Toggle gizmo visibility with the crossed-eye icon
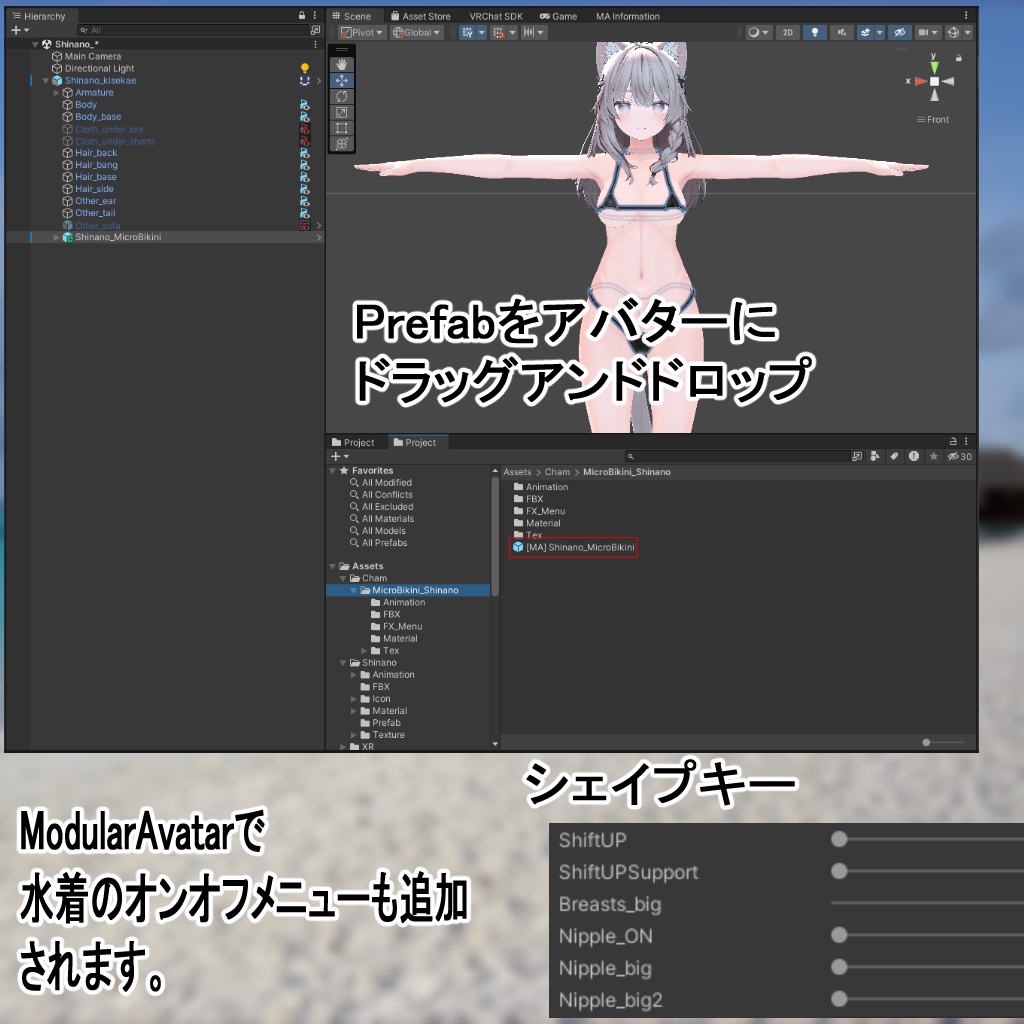This screenshot has height=1024, width=1024. pos(899,32)
